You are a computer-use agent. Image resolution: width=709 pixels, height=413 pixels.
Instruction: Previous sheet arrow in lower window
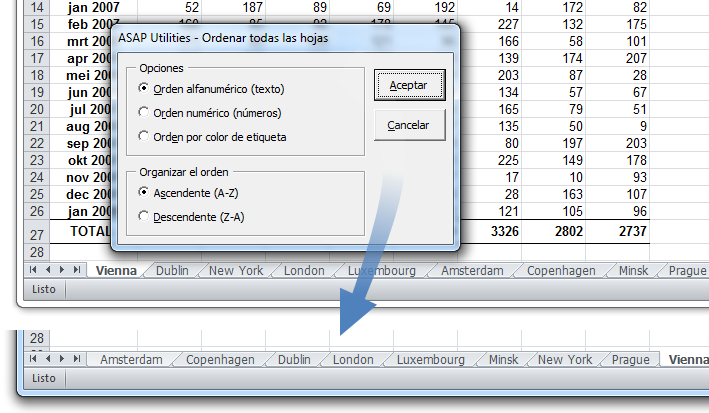(x=48, y=359)
